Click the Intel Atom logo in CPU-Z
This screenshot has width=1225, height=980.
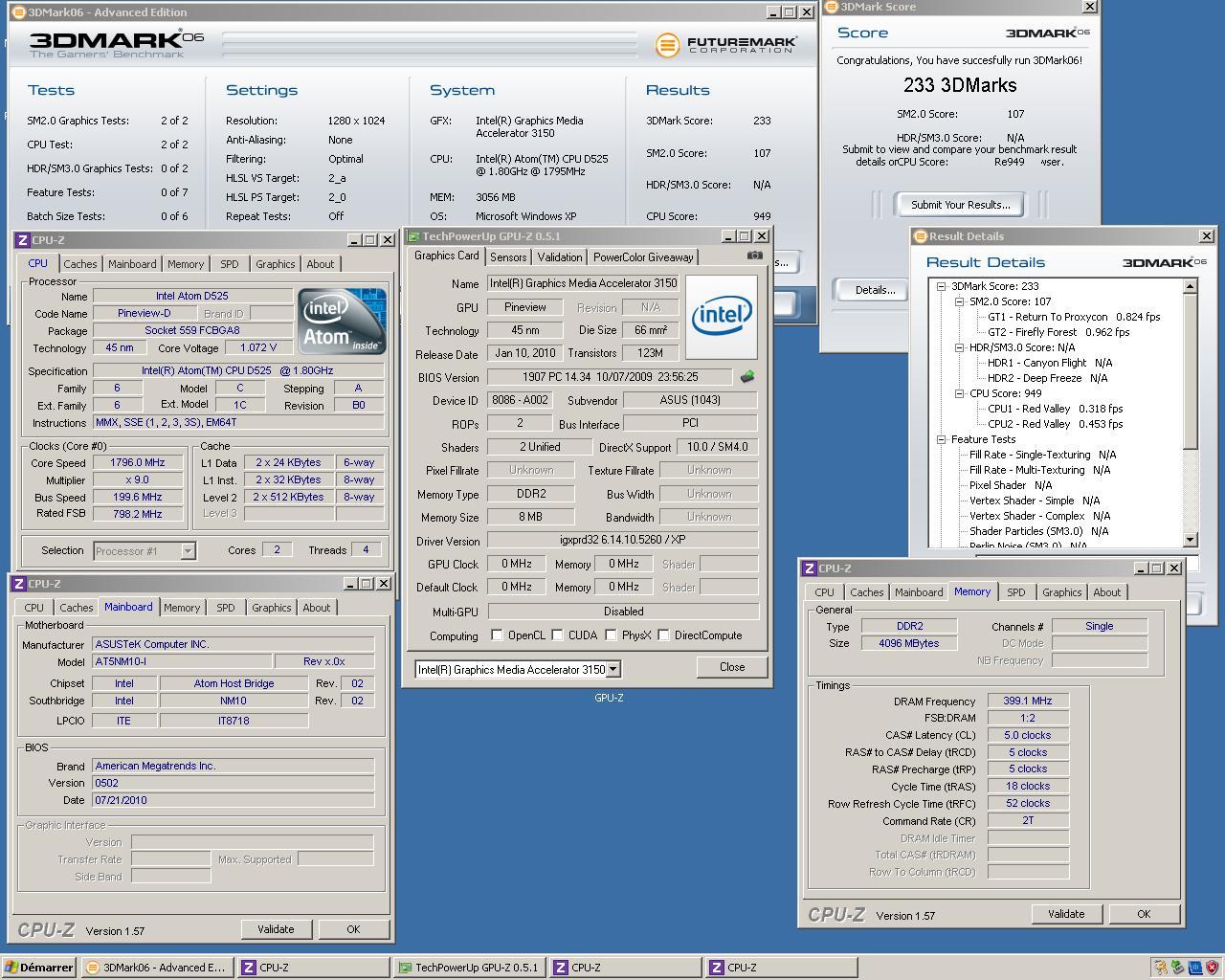click(342, 322)
